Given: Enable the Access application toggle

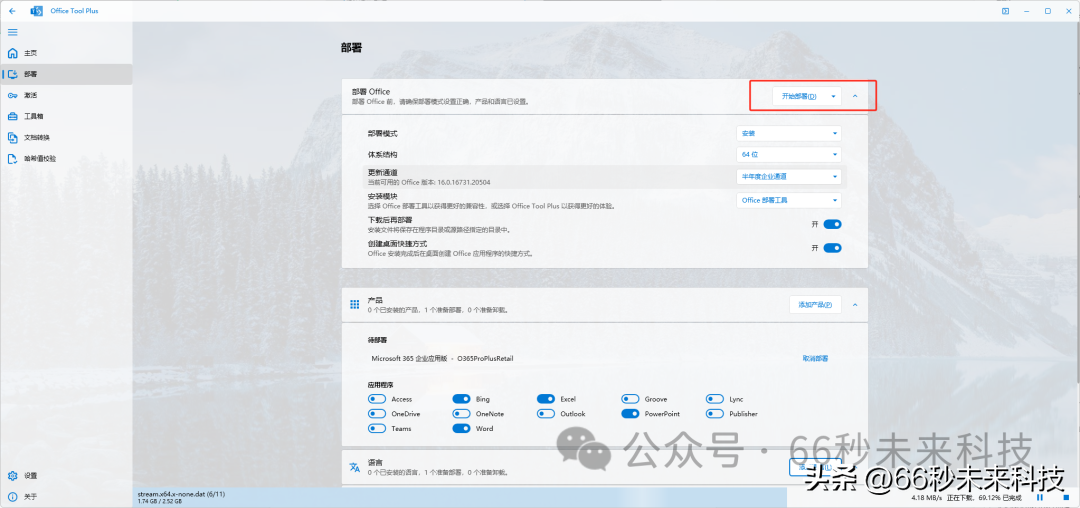Looking at the screenshot, I should (x=377, y=399).
